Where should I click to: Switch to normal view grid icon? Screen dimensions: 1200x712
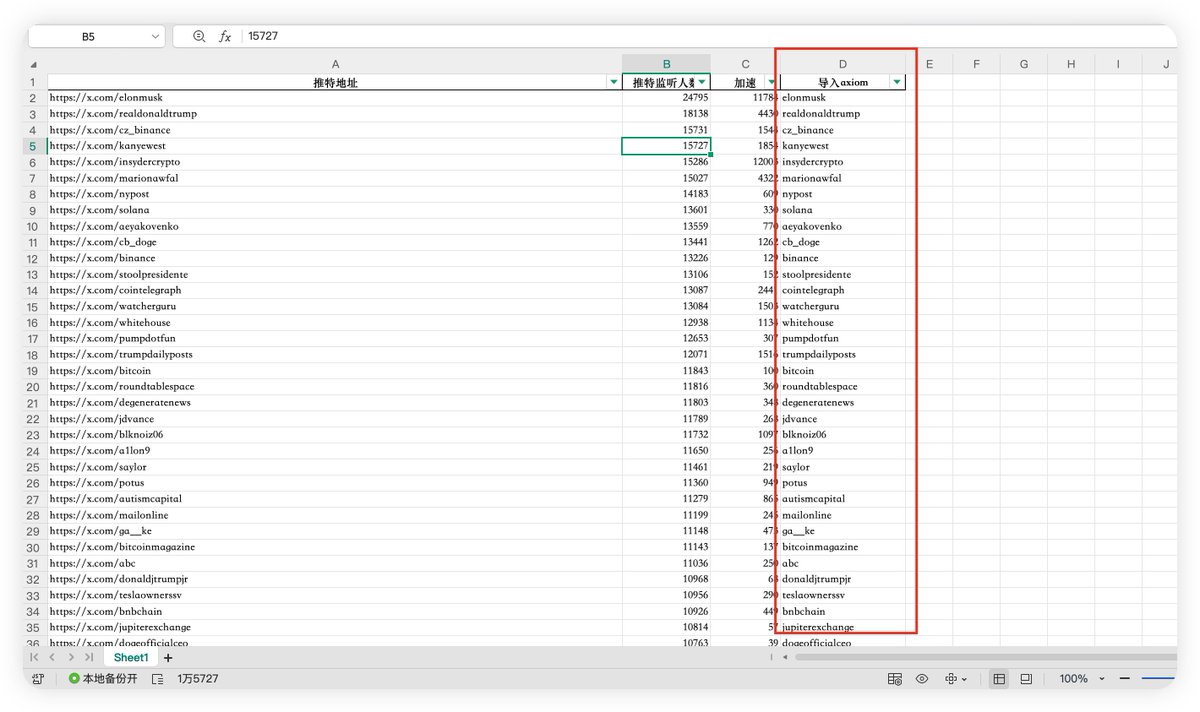[x=998, y=679]
